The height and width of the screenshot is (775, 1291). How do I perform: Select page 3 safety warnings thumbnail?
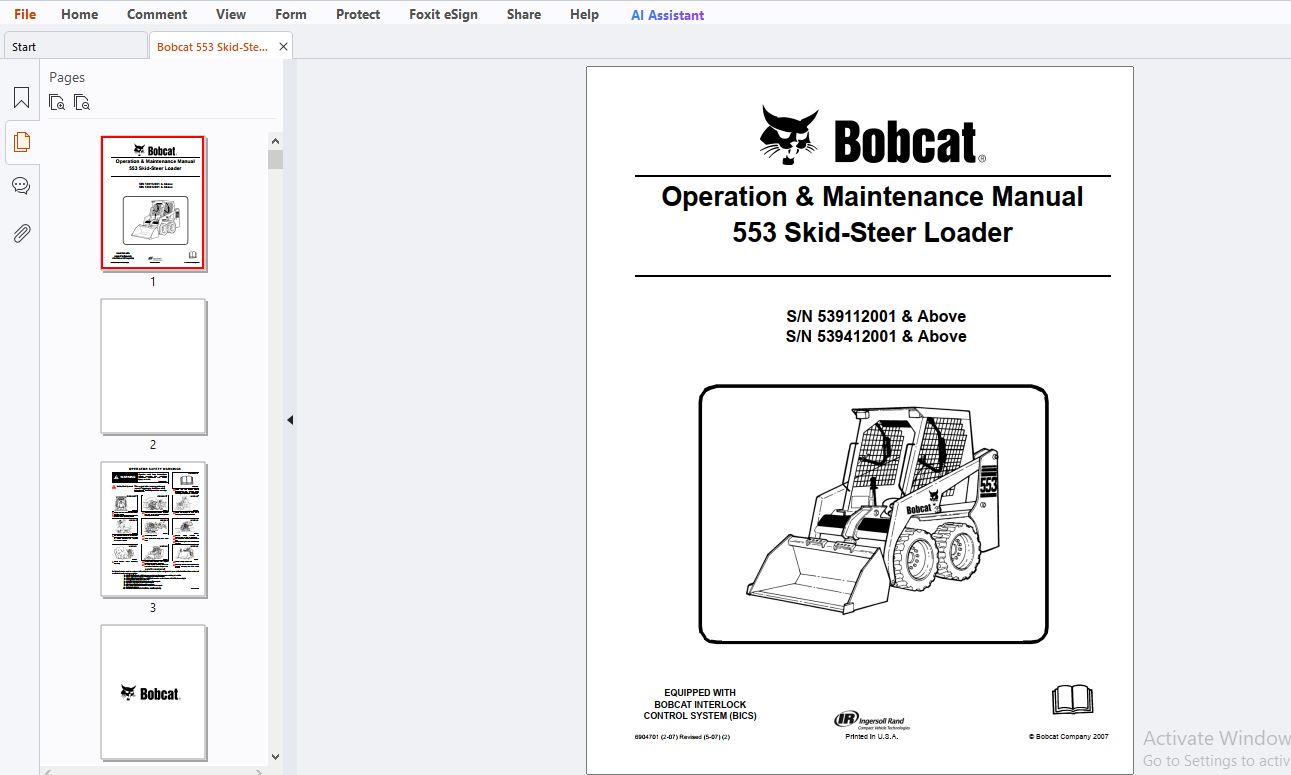(153, 529)
